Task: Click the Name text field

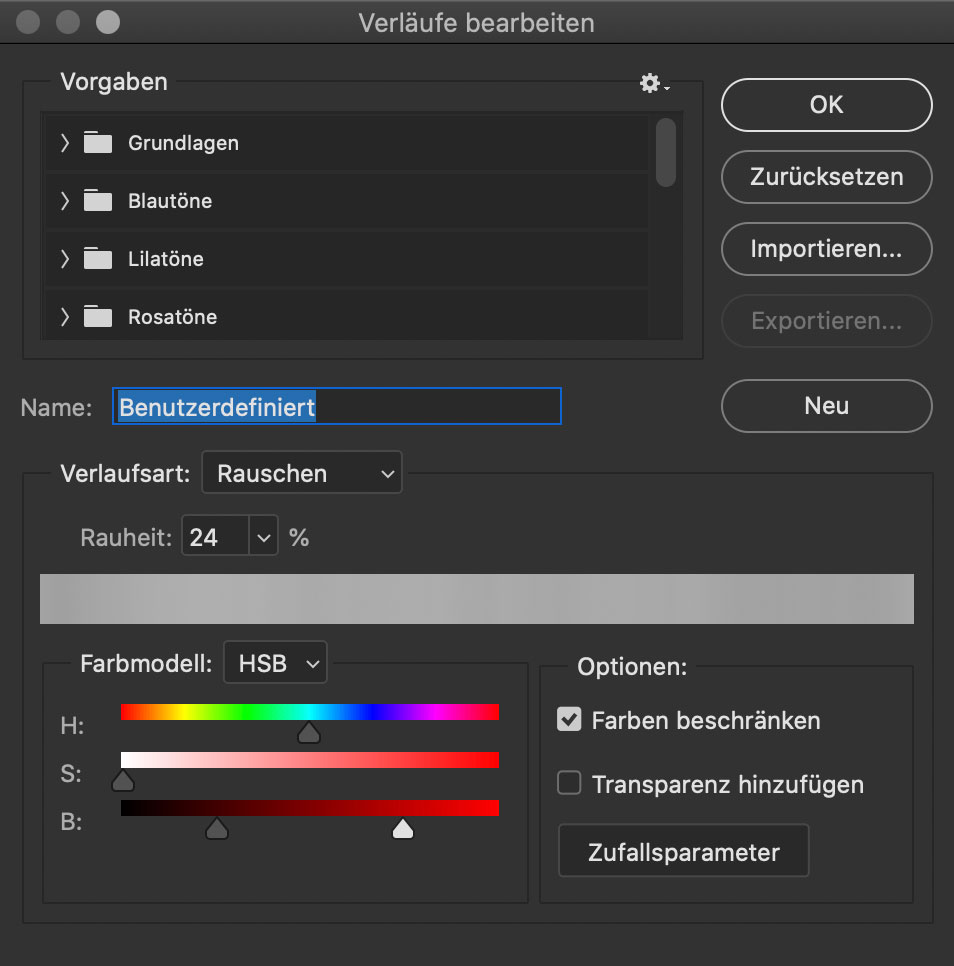Action: pos(337,406)
